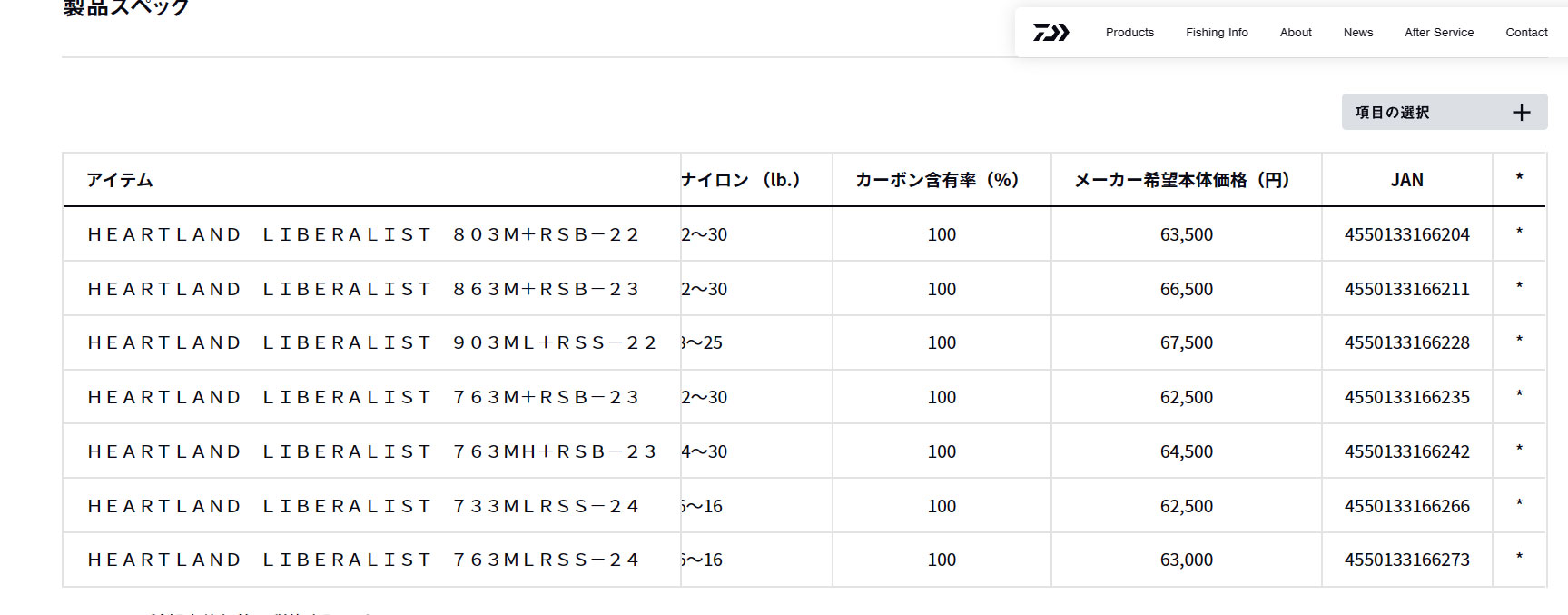Click the JAN column header
This screenshot has height=615, width=1568.
1406,180
